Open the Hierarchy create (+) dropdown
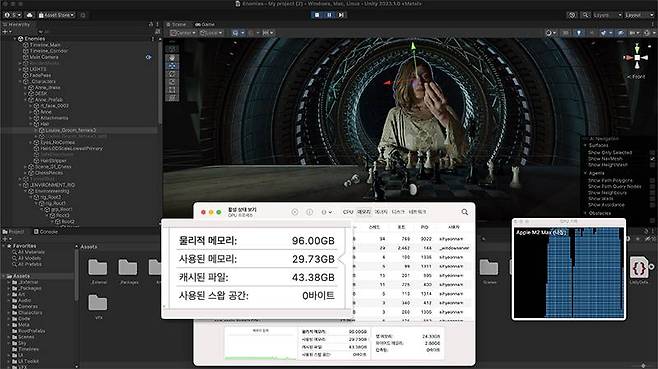Image resolution: width=658 pixels, height=369 pixels. pos(6,31)
